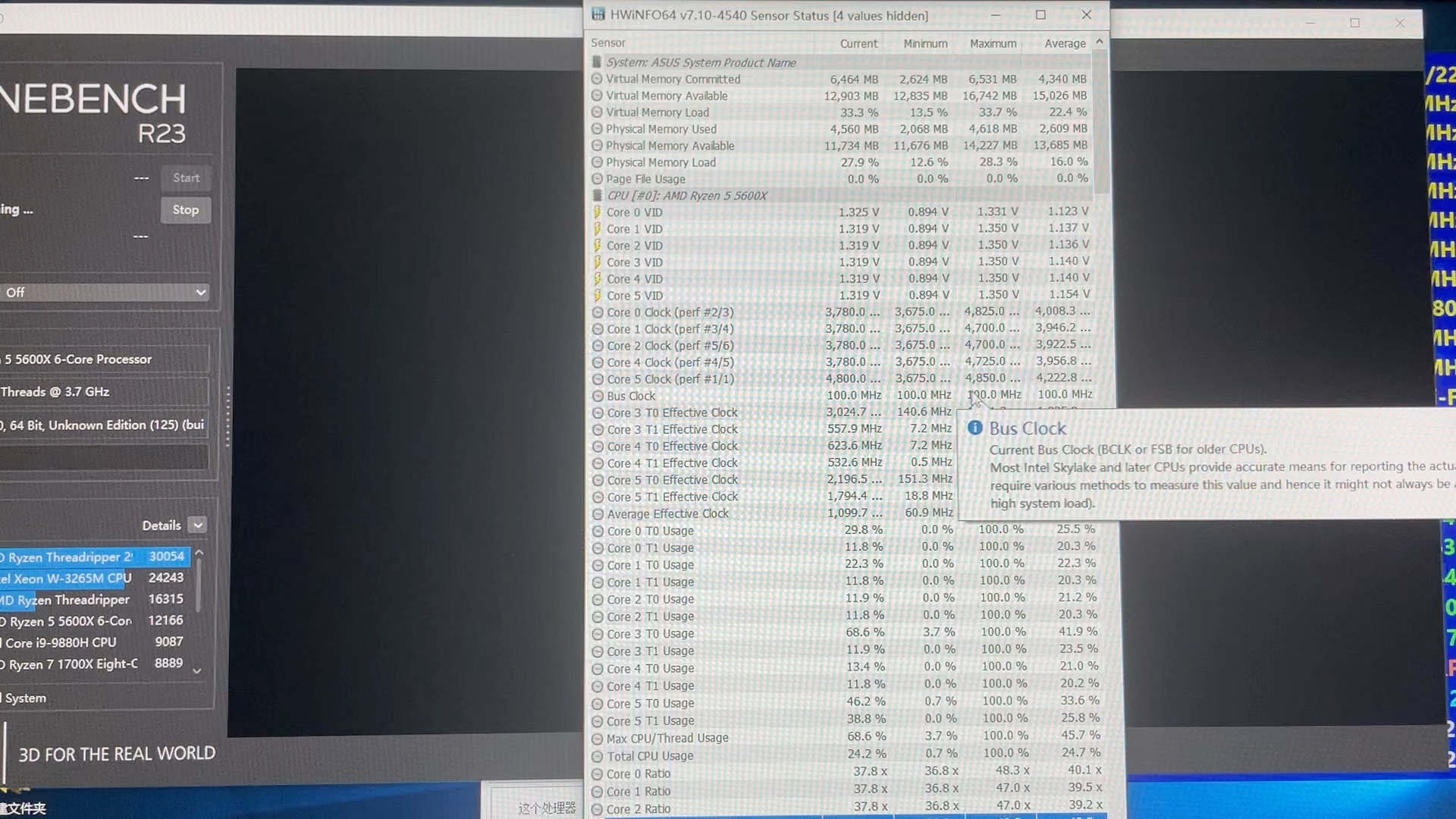Toggle Core 5 T0 Usage sensor visibility
1456x819 pixels.
(x=597, y=703)
